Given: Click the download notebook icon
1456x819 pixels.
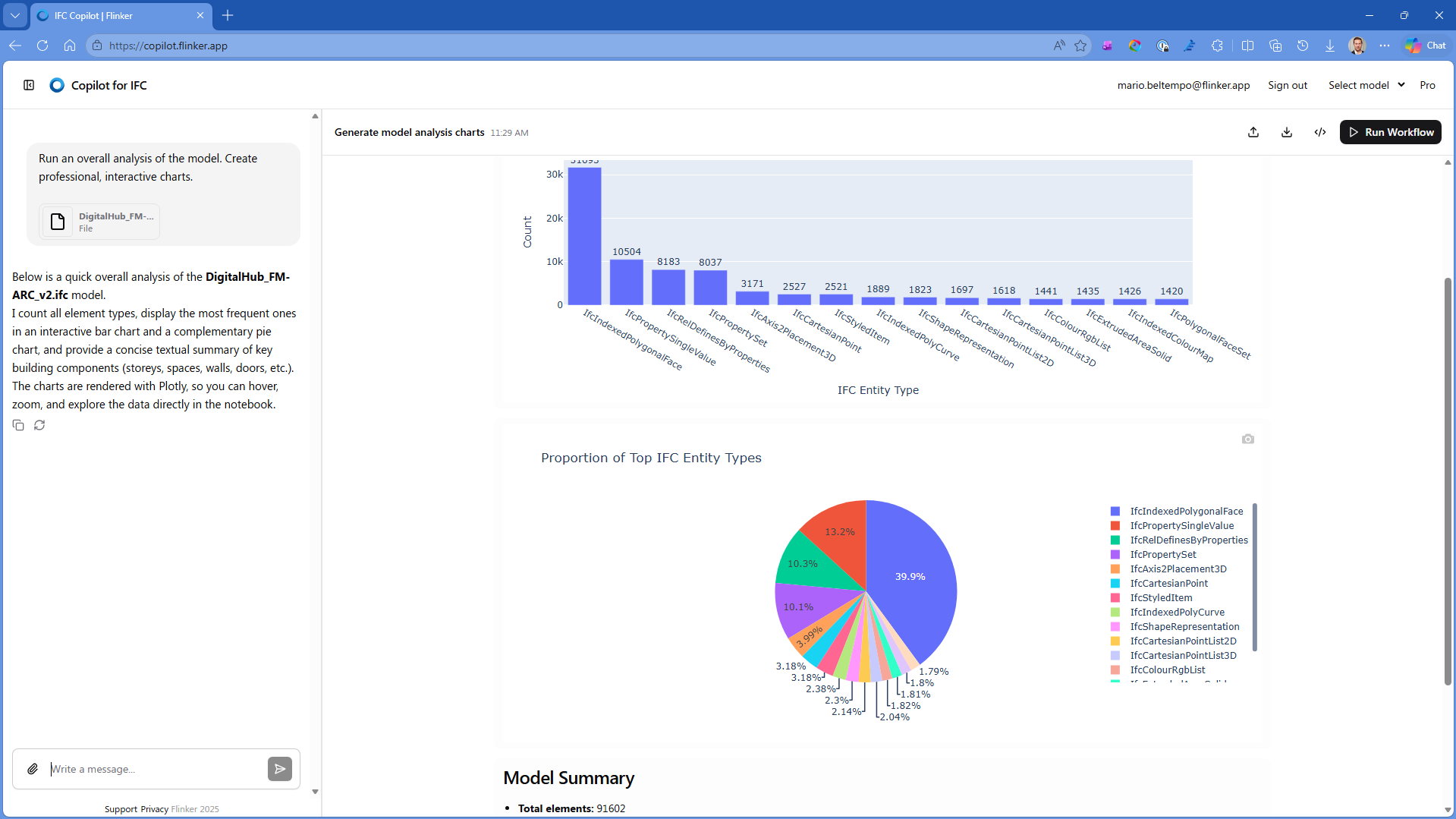Looking at the screenshot, I should click(1287, 132).
